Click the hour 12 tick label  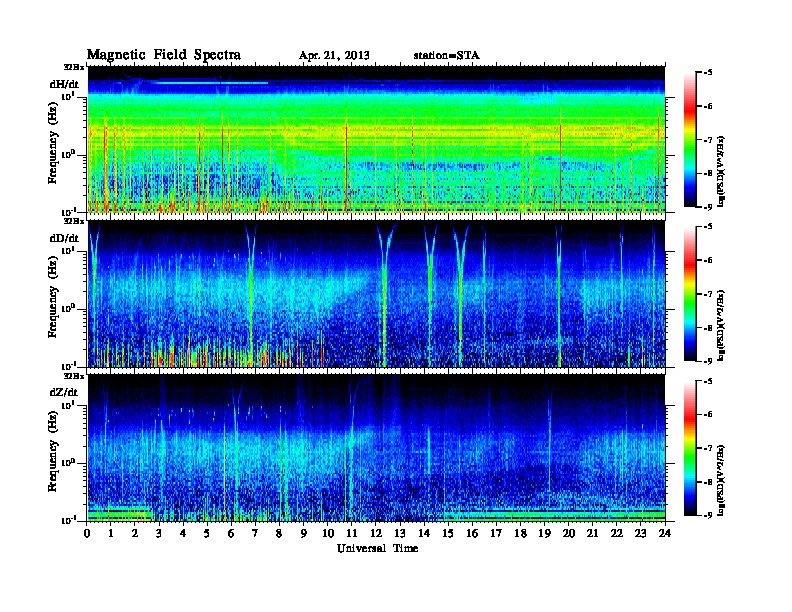pos(376,533)
